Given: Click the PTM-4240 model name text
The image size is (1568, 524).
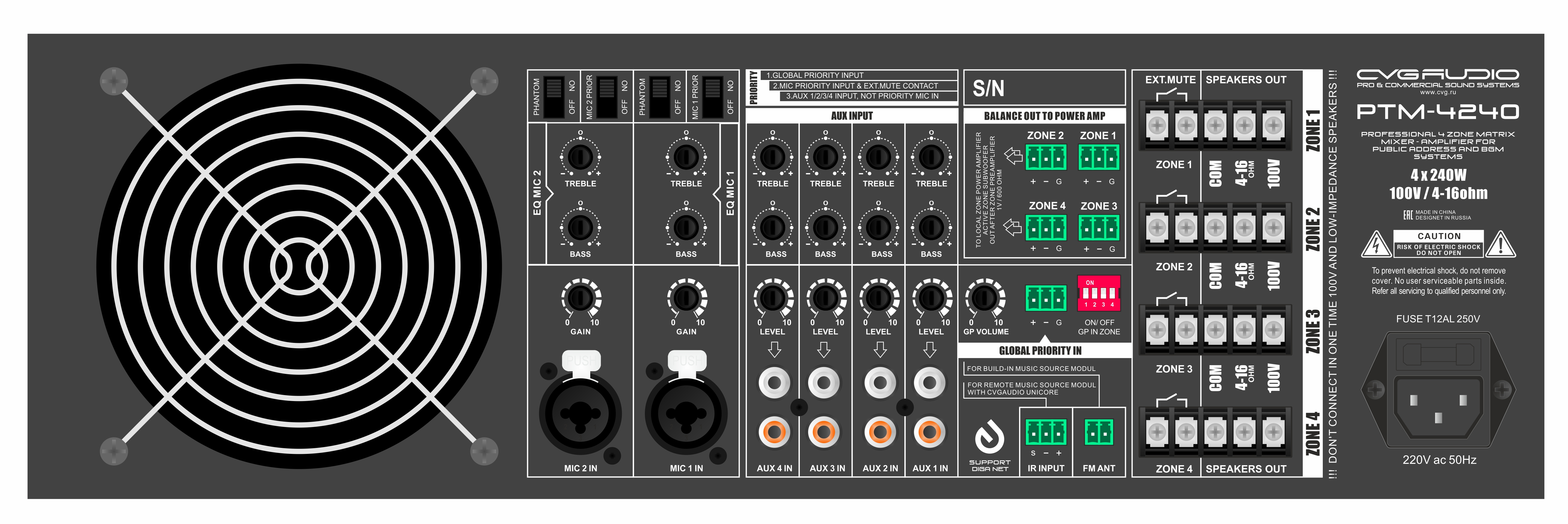Looking at the screenshot, I should coord(1438,112).
